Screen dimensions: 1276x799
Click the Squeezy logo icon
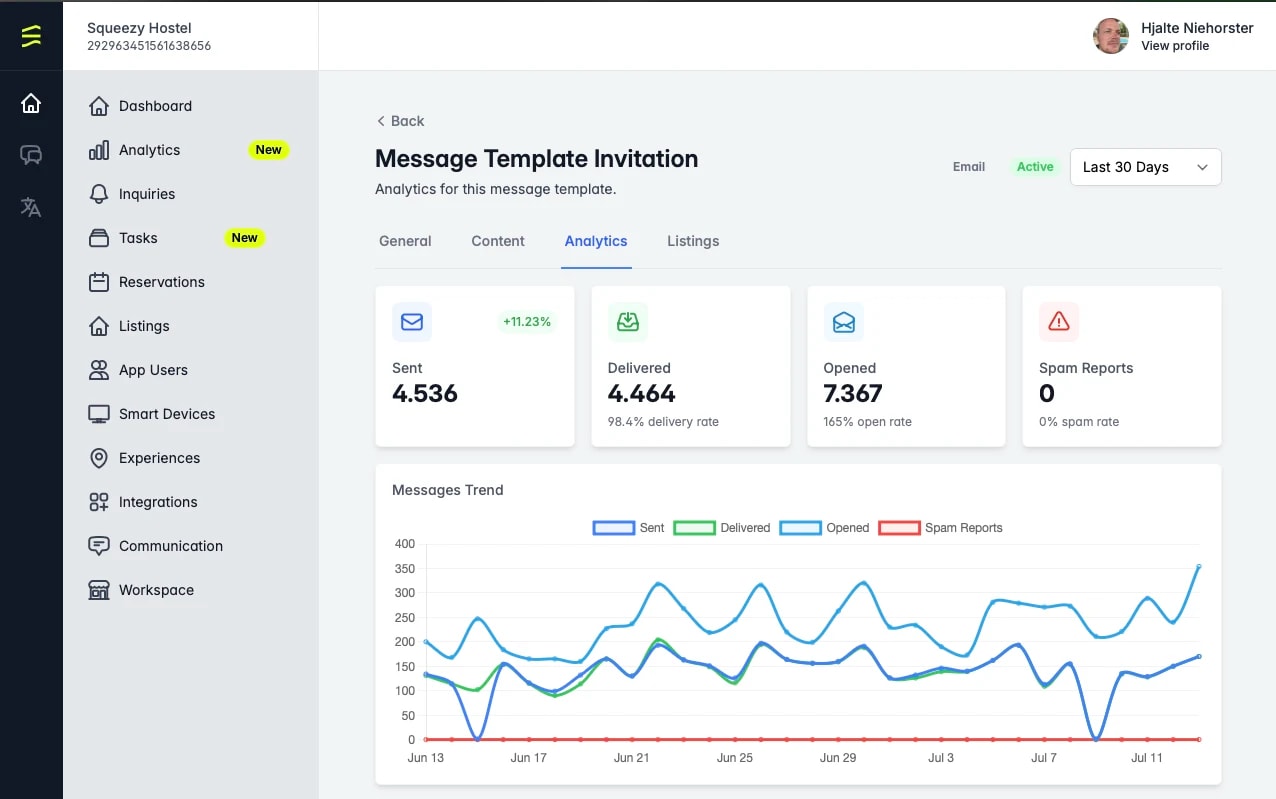tap(31, 36)
